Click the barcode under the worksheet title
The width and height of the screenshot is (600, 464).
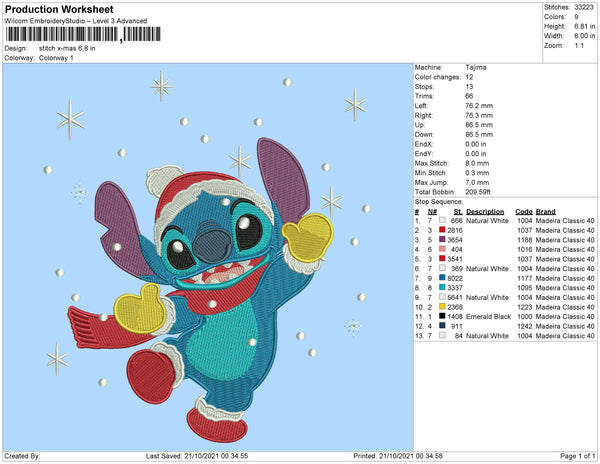pyautogui.click(x=83, y=34)
